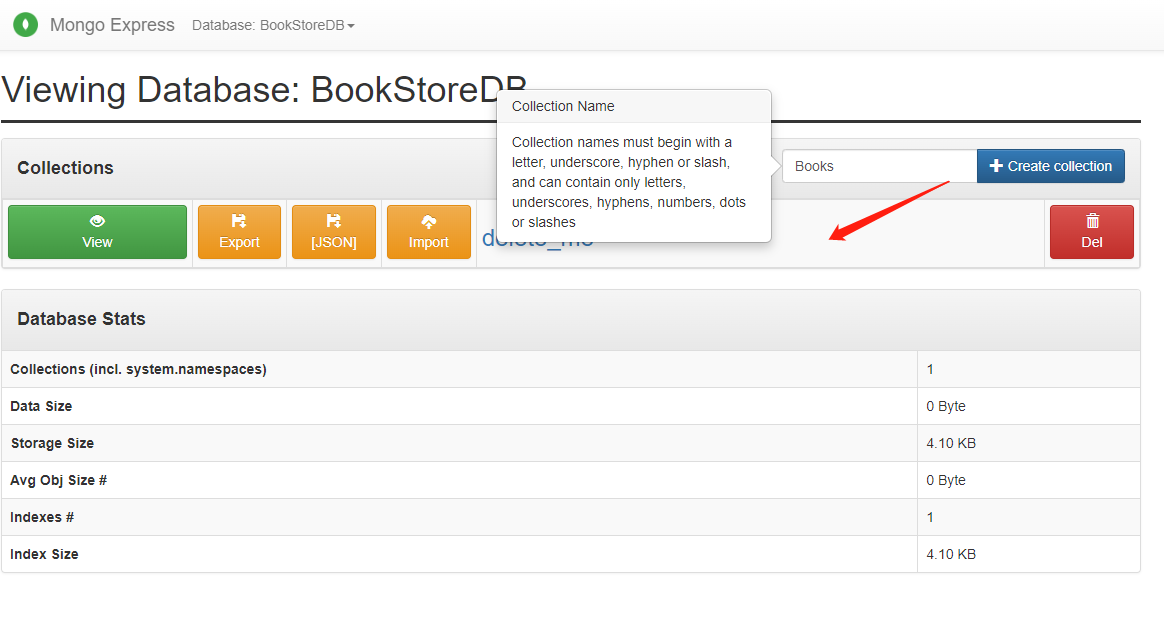
Task: Export the delete_me collection
Action: click(x=239, y=232)
